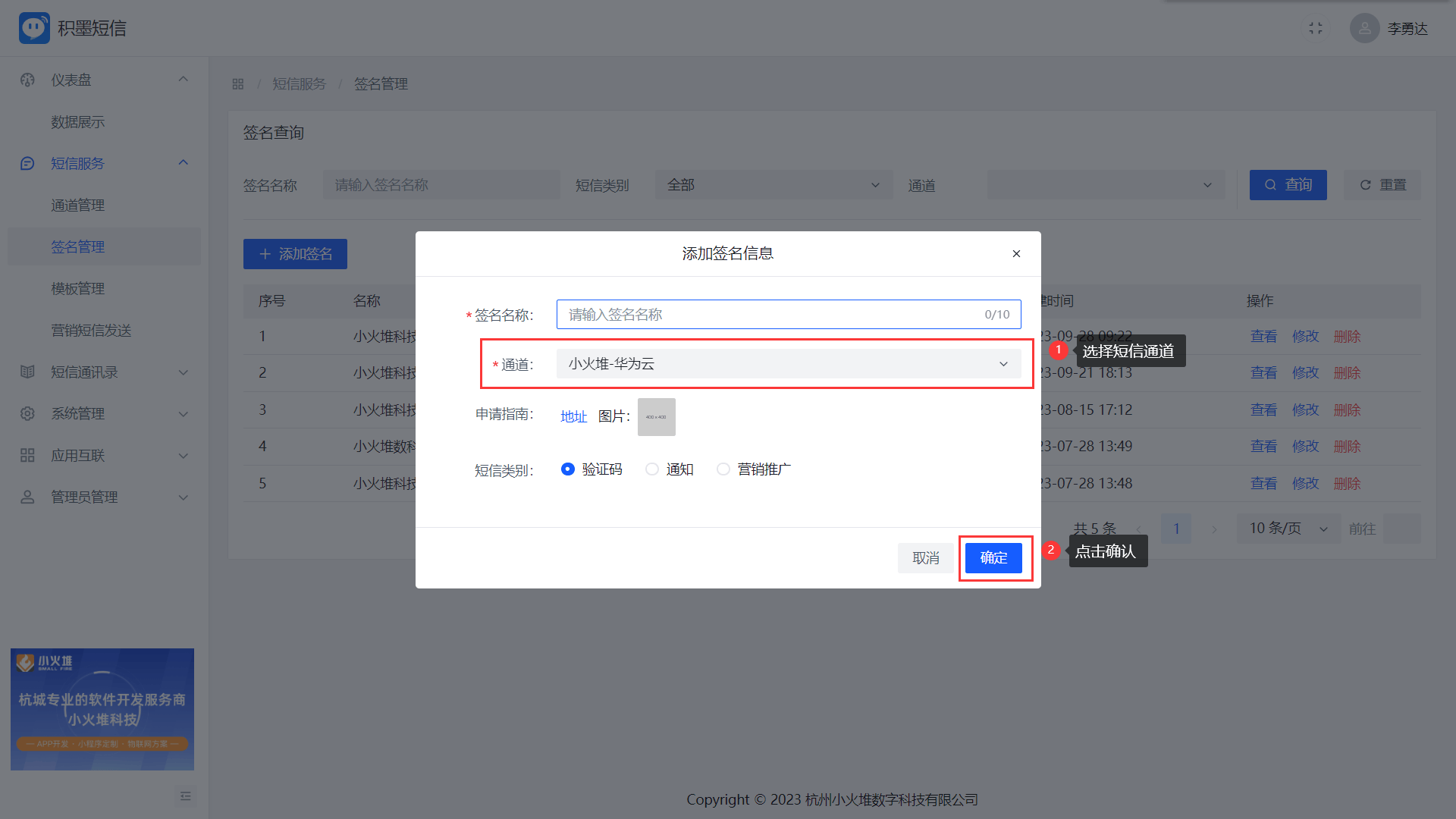Image resolution: width=1456 pixels, height=819 pixels.
Task: Click the 地址 link in 申请指南
Action: click(x=573, y=416)
